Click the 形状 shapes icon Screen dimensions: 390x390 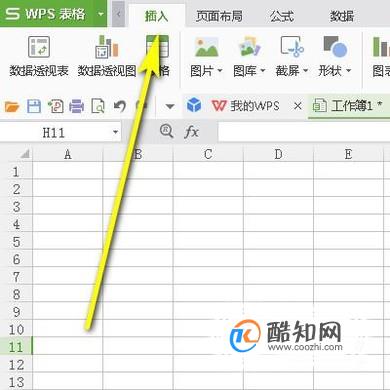point(335,47)
